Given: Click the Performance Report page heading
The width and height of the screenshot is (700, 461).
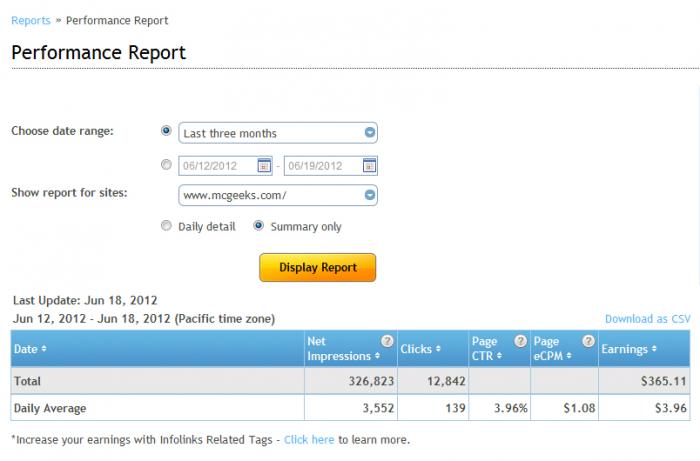Looking at the screenshot, I should point(98,52).
